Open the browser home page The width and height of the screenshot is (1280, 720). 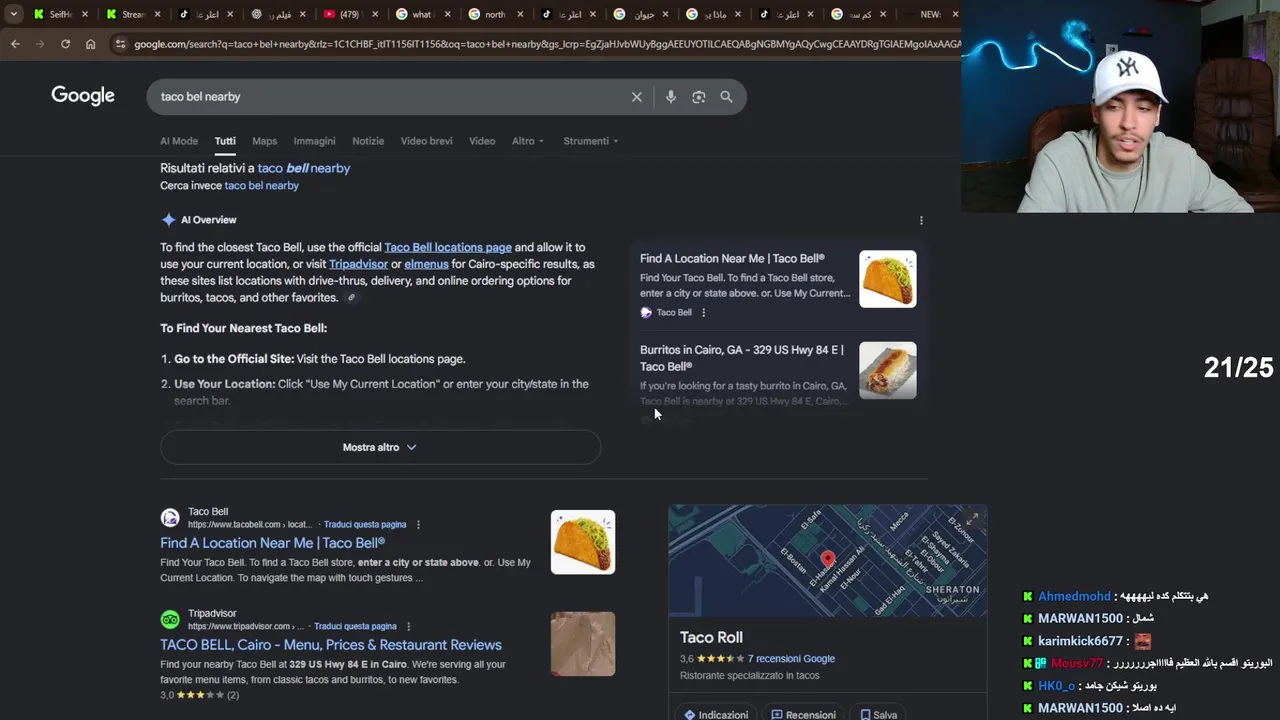(x=90, y=44)
